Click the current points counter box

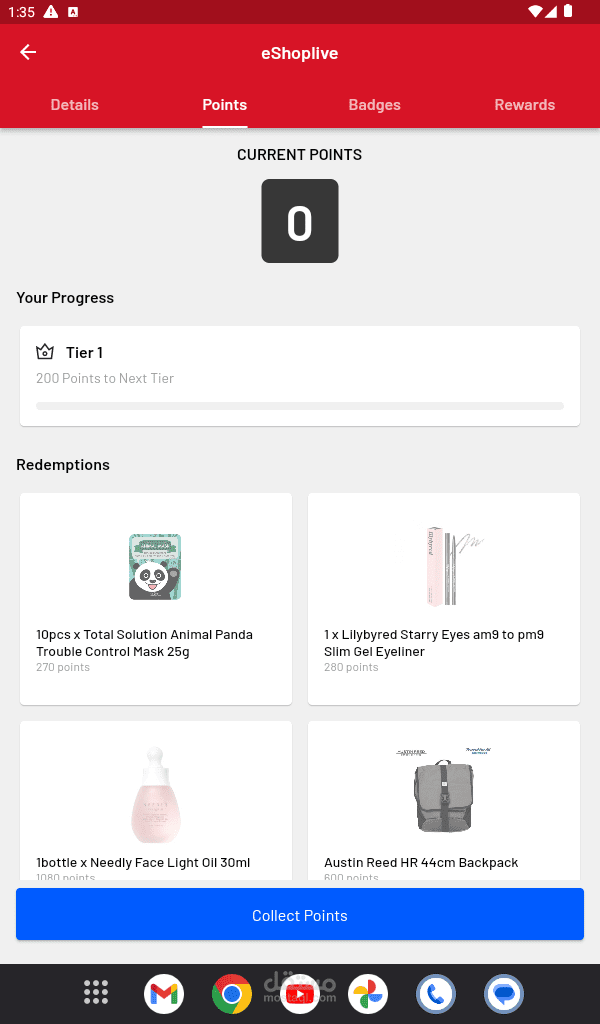[x=300, y=221]
